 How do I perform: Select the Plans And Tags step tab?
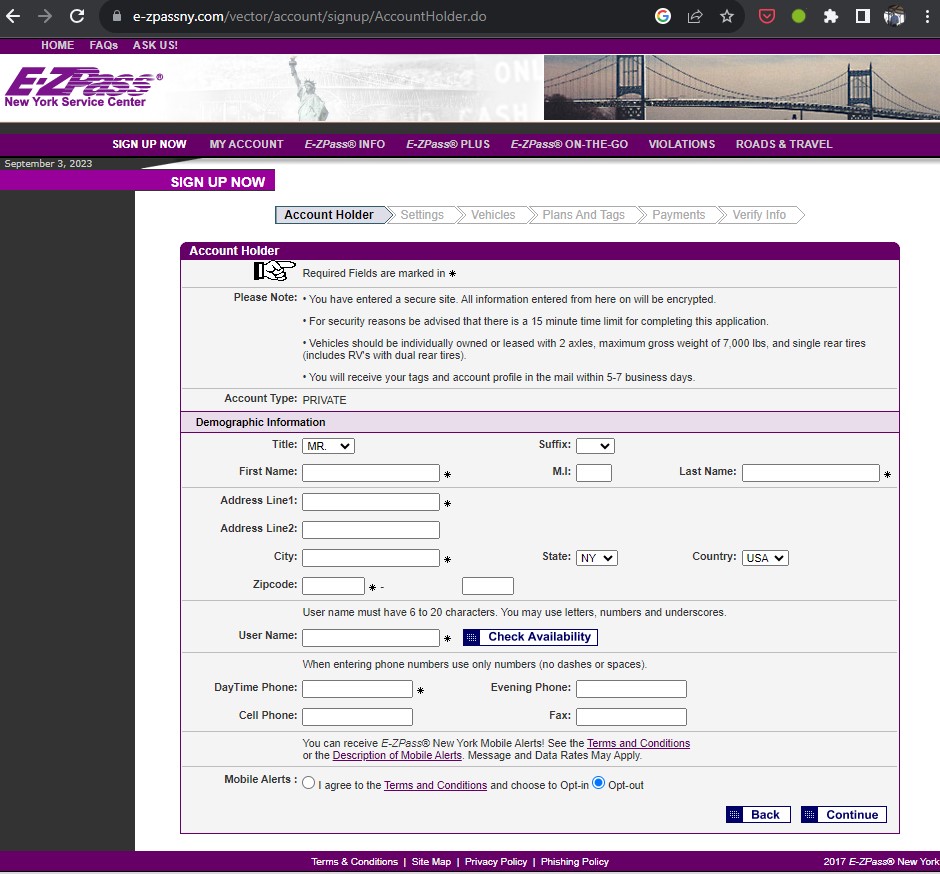(x=583, y=215)
